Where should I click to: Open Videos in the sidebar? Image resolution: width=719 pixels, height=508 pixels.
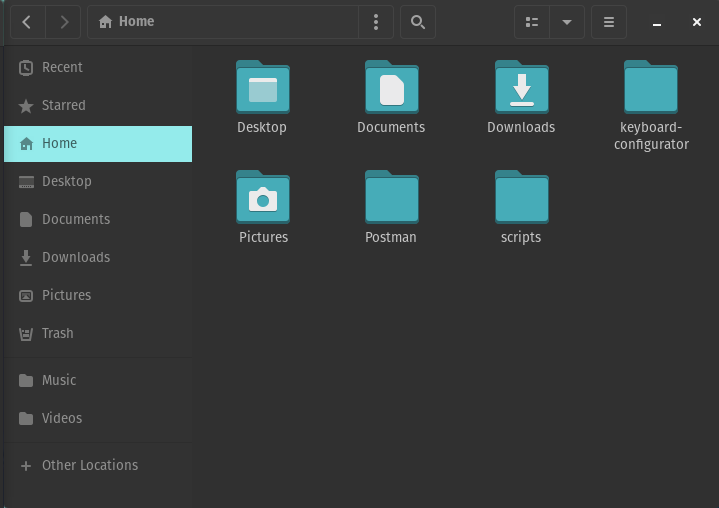click(62, 418)
